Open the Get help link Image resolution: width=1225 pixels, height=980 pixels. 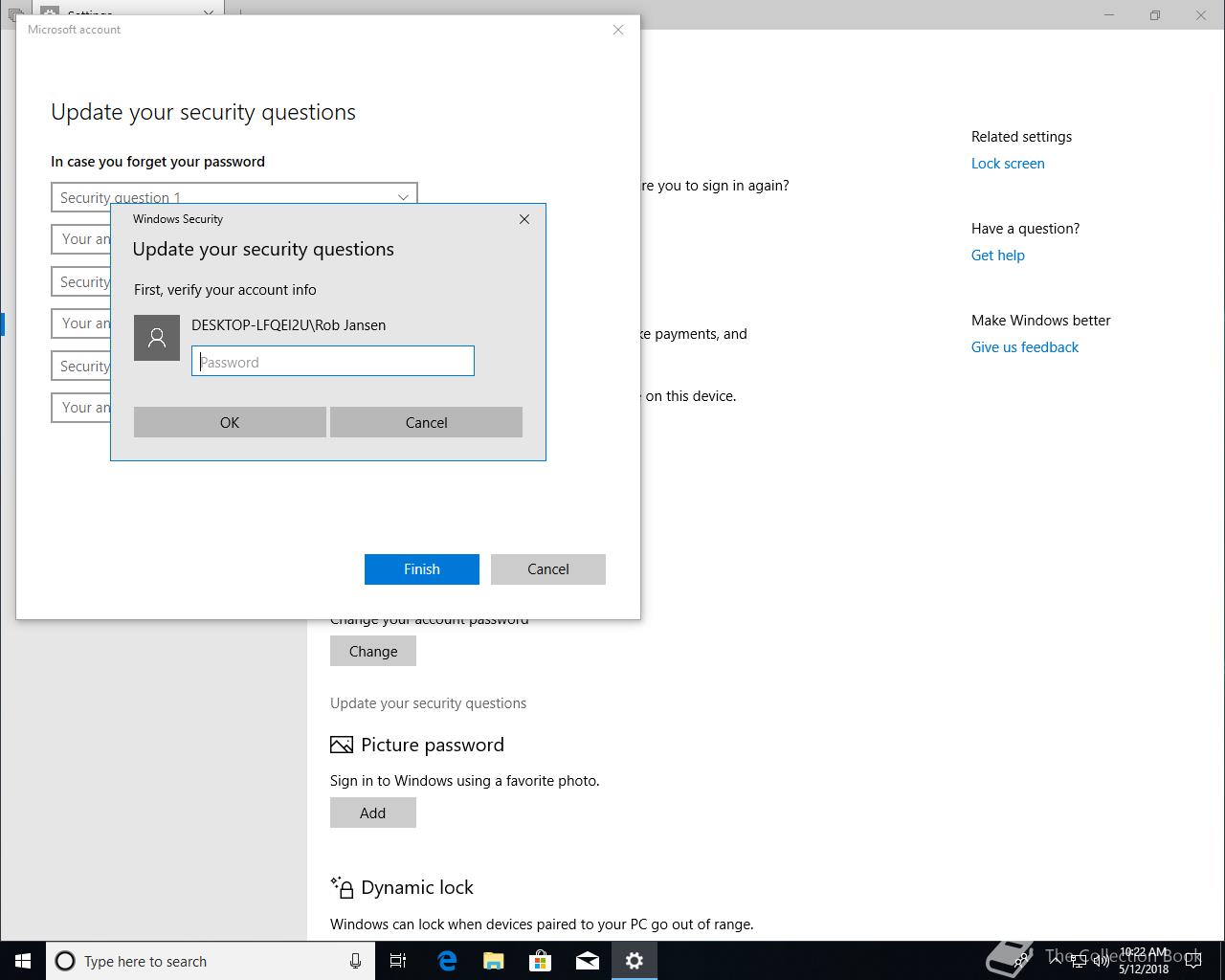click(998, 256)
